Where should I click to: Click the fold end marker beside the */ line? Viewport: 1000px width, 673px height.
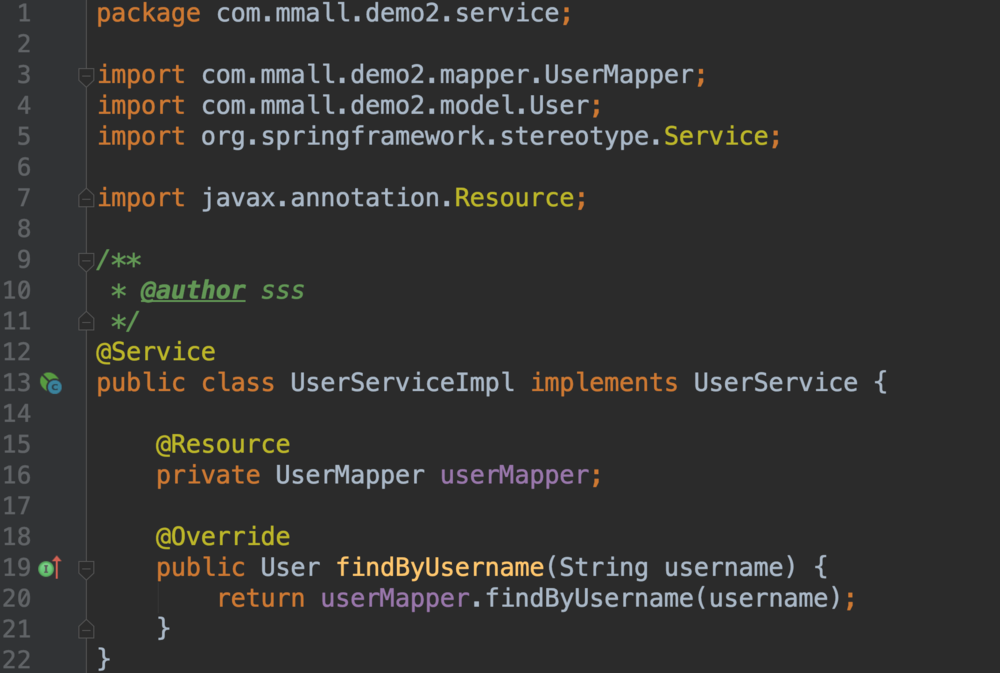86,322
